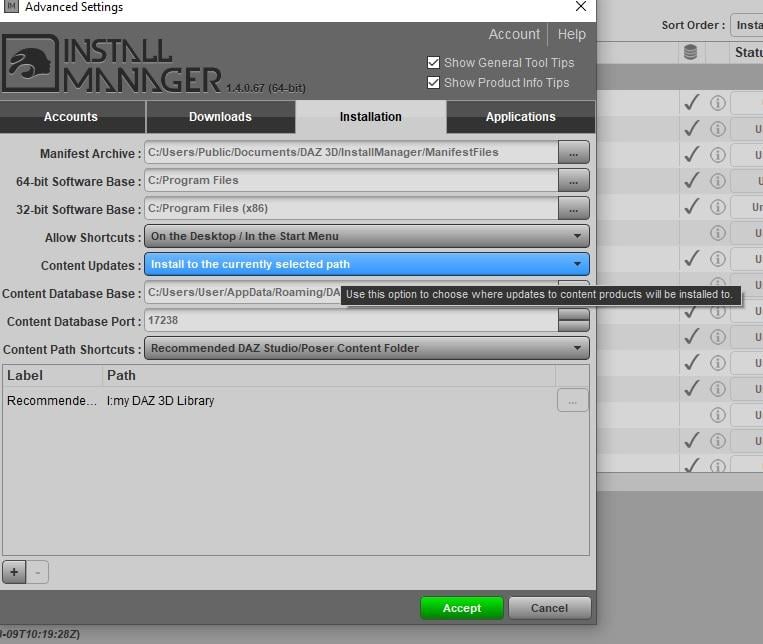This screenshot has width=763, height=644.
Task: Add a new content path with plus button
Action: pyautogui.click(x=14, y=572)
